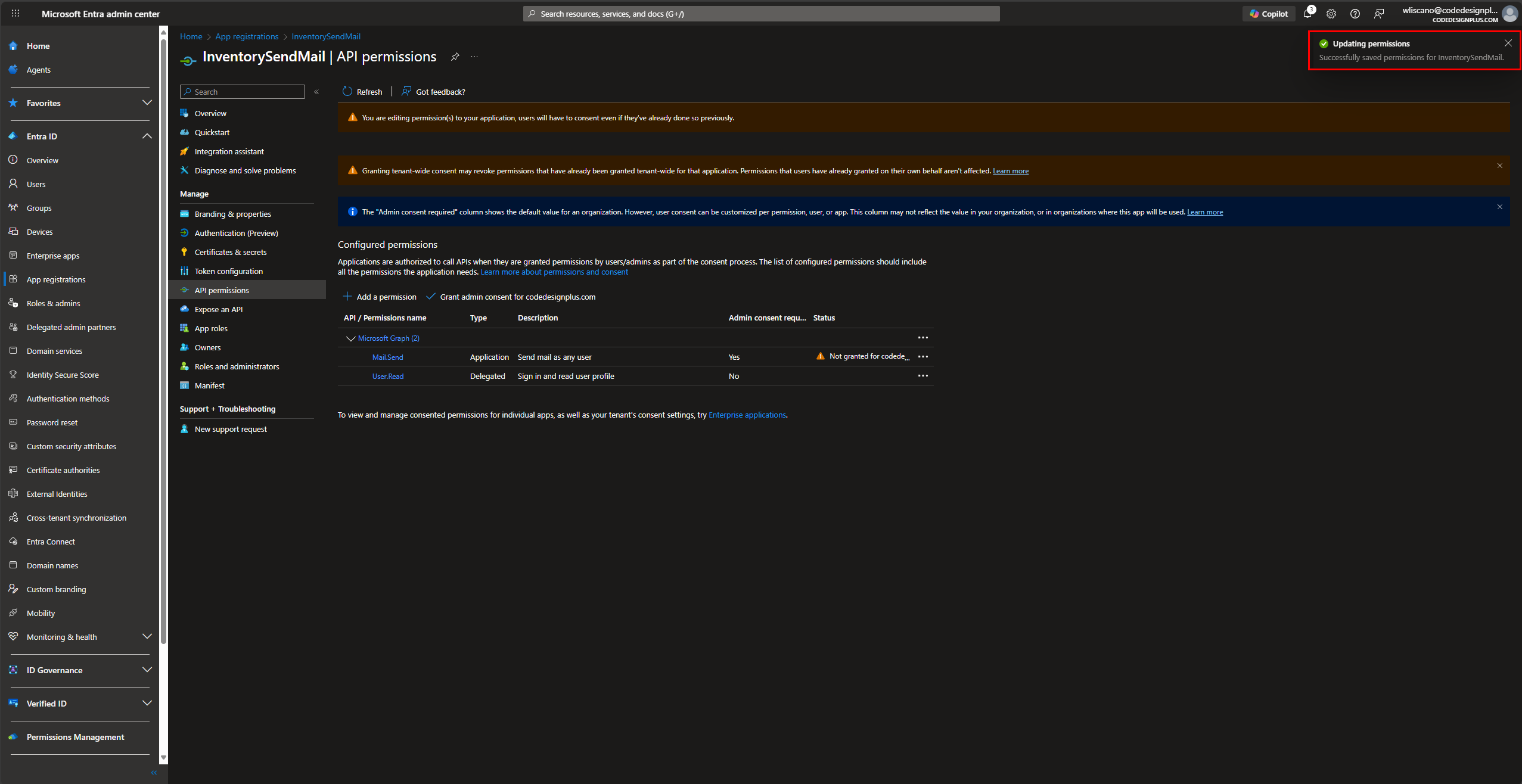Open the notifications bell

[1307, 13]
